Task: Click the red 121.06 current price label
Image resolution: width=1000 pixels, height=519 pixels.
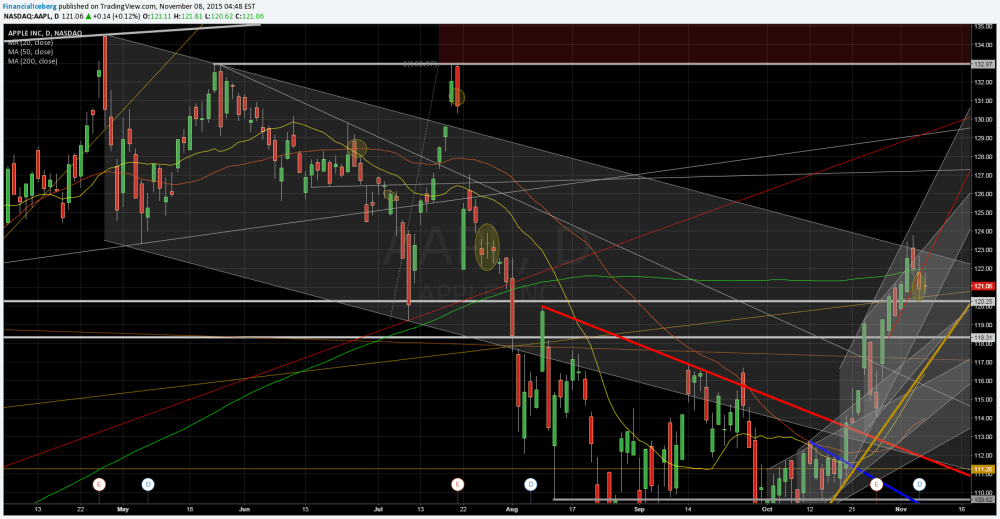Action: 983,286
